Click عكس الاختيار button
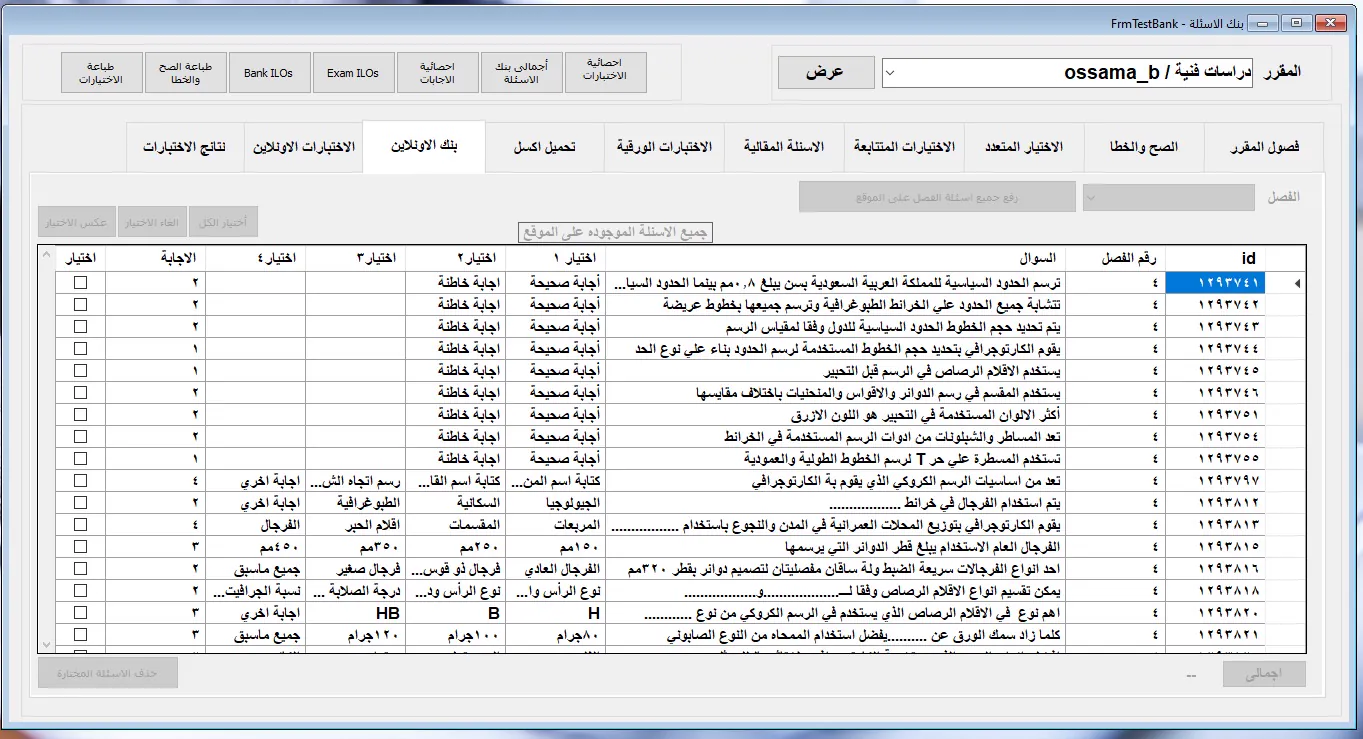 coord(77,222)
